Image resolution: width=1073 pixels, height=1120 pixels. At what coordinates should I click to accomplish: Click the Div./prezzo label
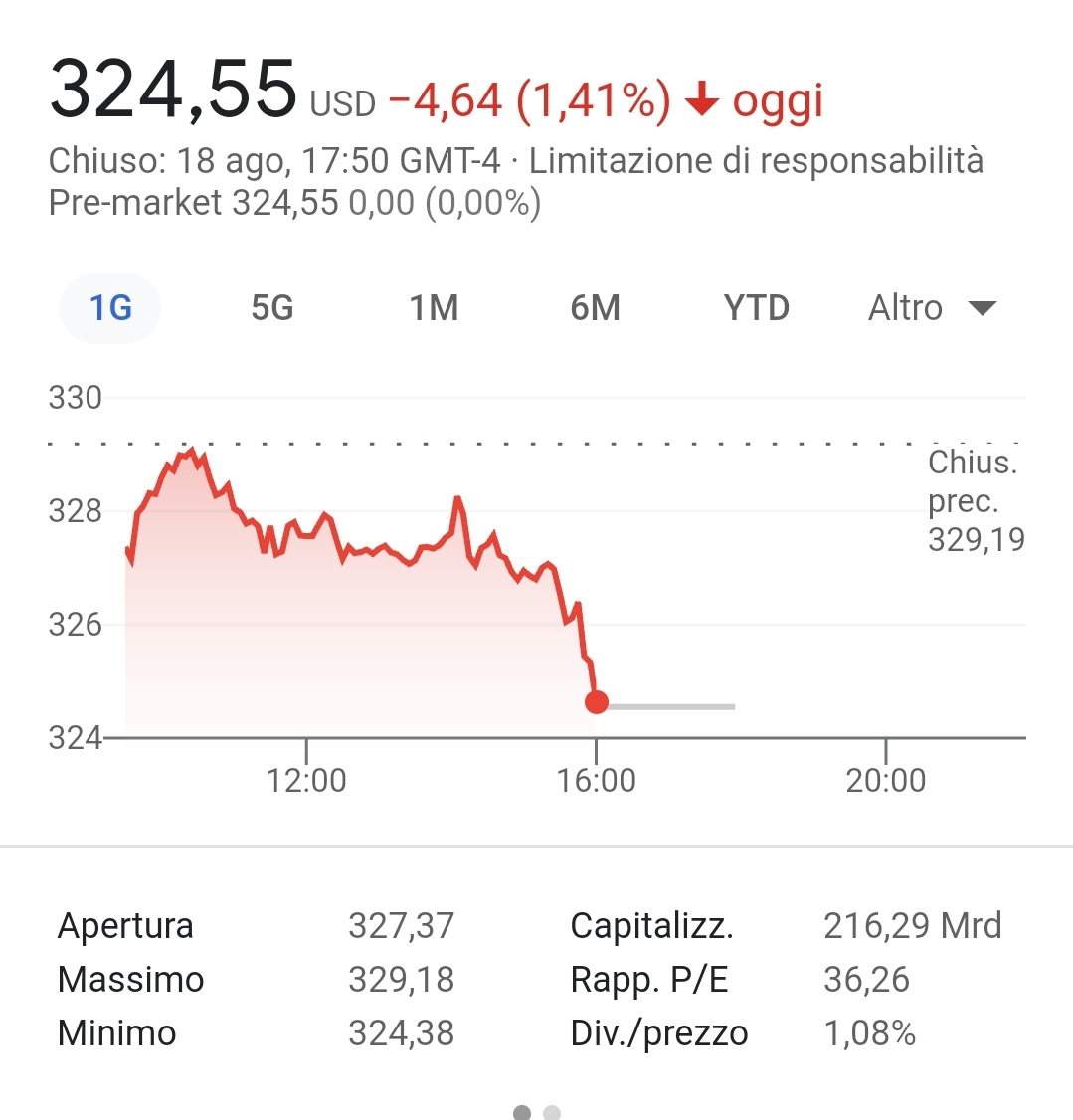tap(658, 1033)
